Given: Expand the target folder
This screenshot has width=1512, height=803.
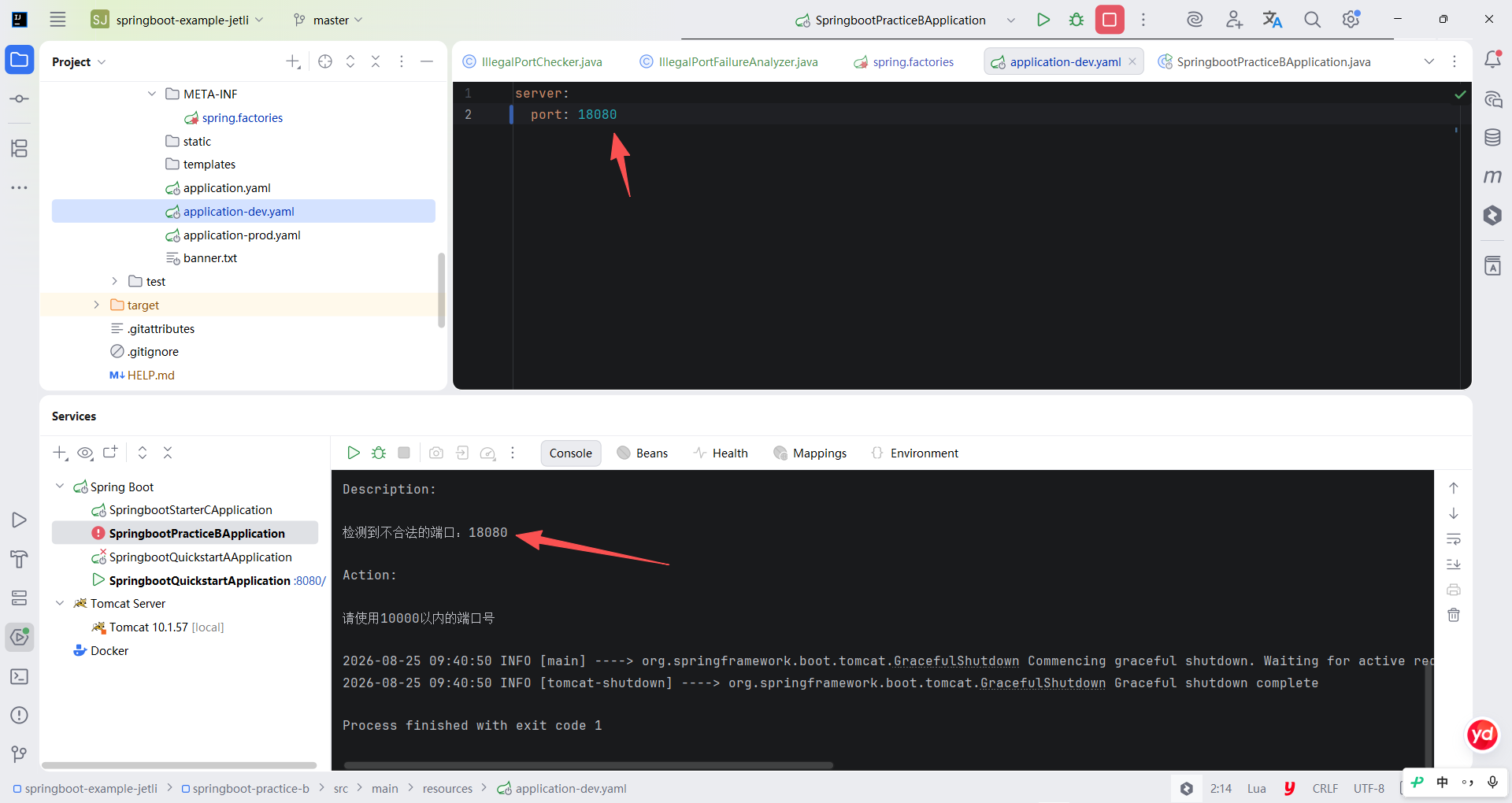Looking at the screenshot, I should tap(96, 305).
